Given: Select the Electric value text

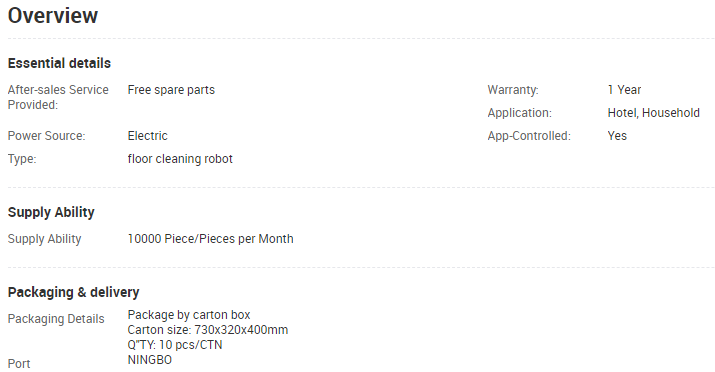Looking at the screenshot, I should pos(147,136).
